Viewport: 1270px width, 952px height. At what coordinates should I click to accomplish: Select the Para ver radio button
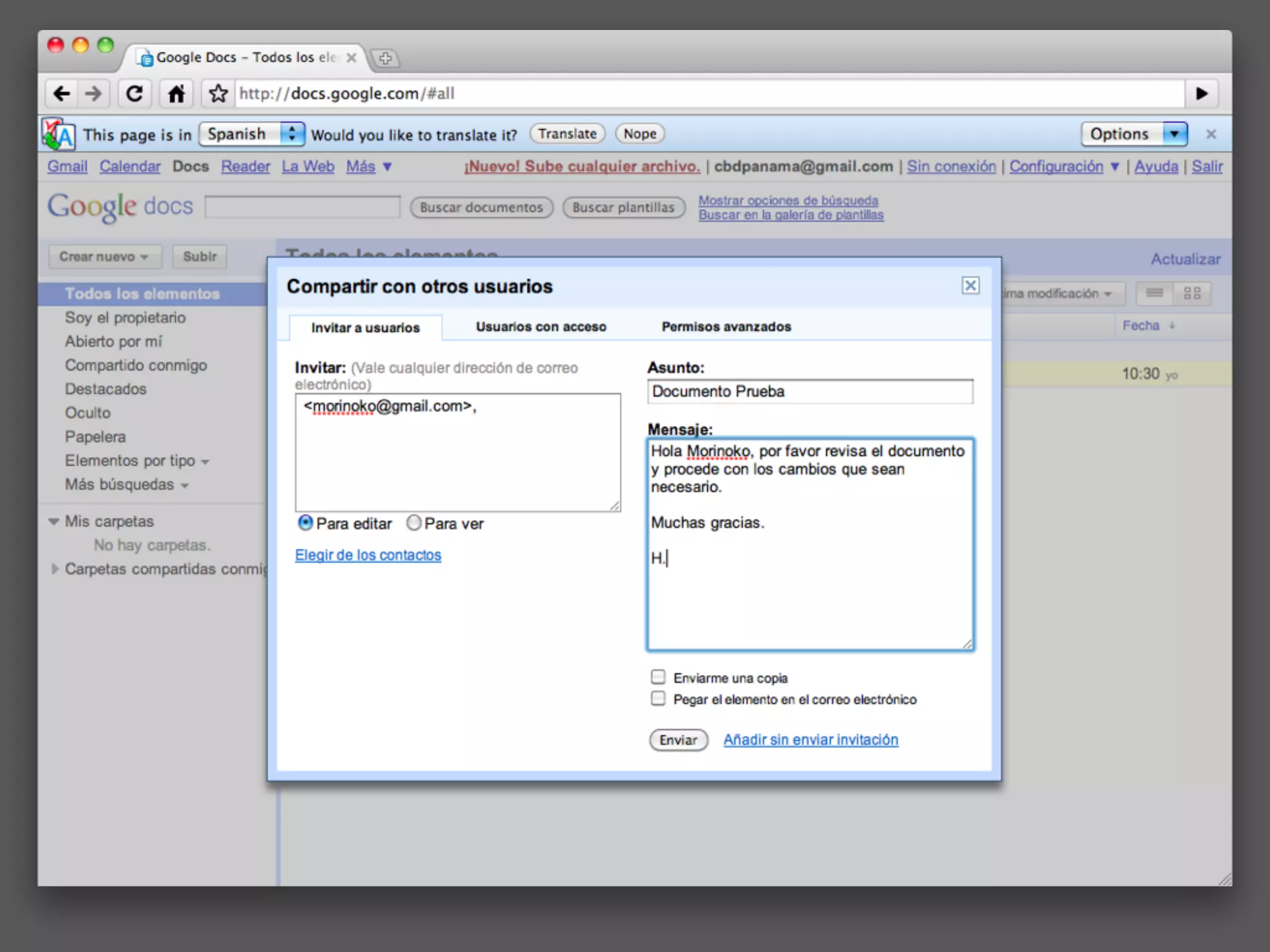[x=414, y=523]
